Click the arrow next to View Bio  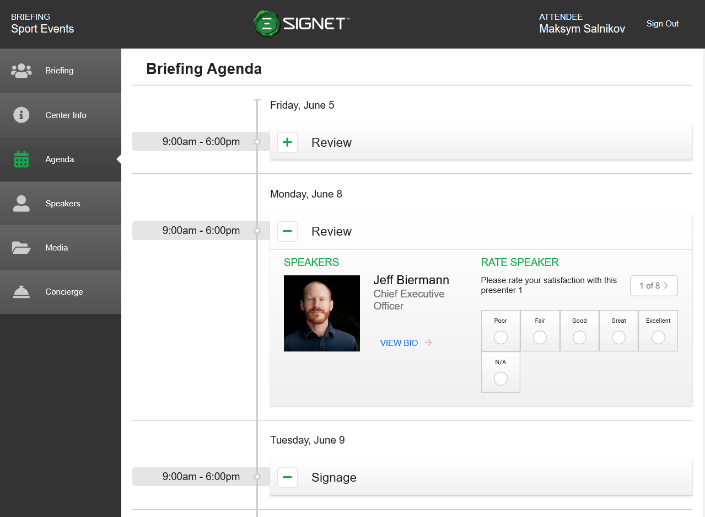tap(429, 343)
